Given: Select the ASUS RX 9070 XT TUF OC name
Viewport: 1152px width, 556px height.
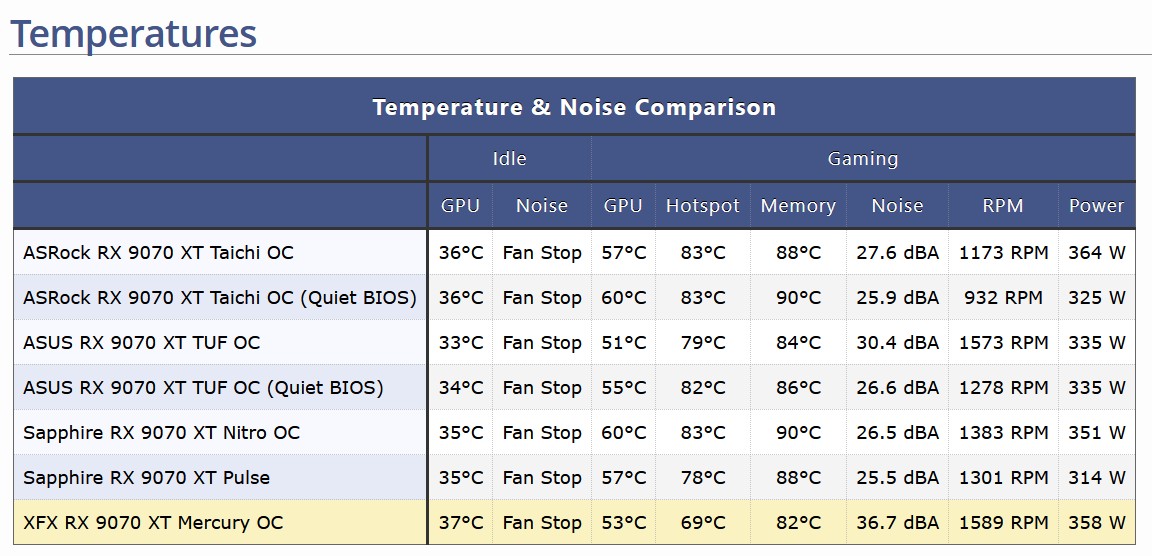Looking at the screenshot, I should point(141,342).
